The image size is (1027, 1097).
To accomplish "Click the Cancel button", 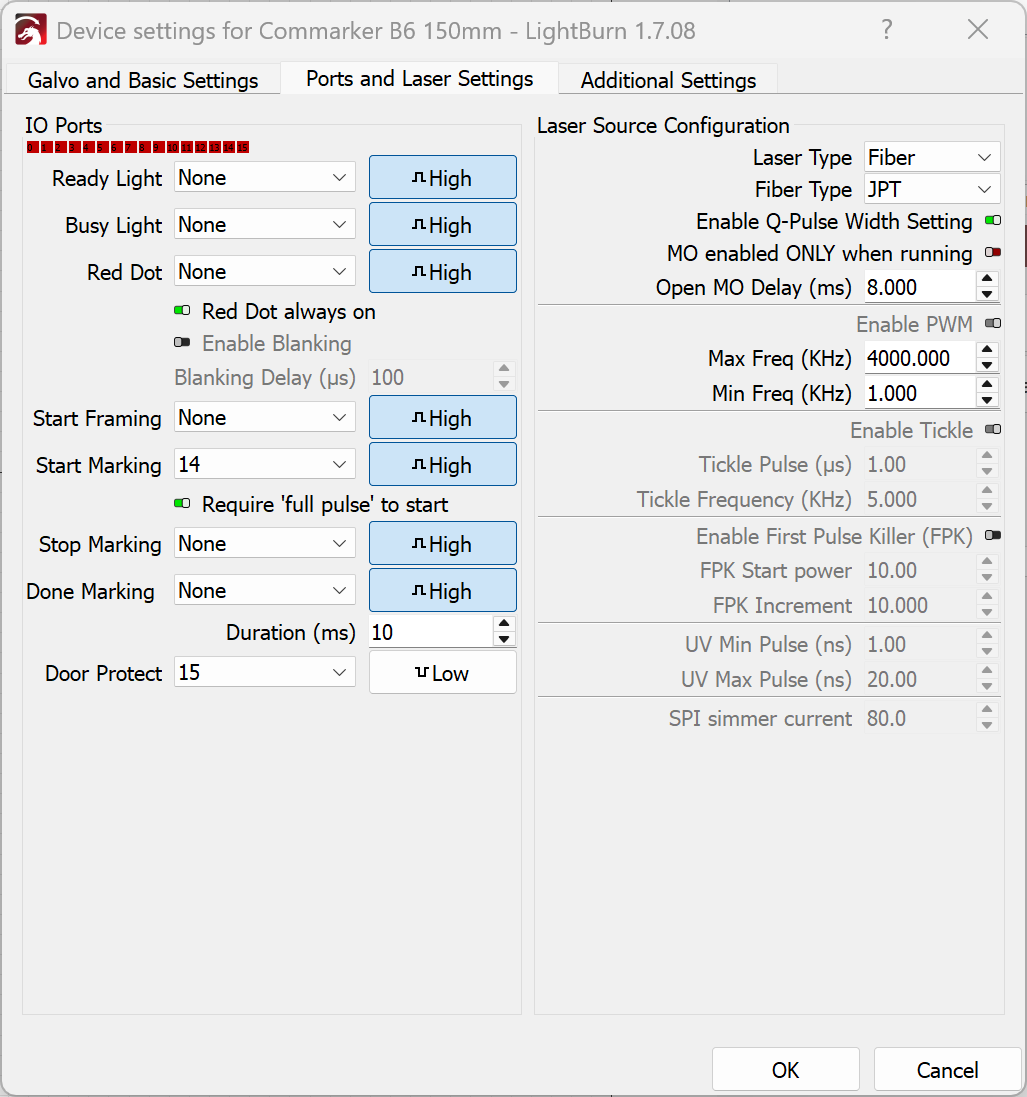I will coord(947,1070).
